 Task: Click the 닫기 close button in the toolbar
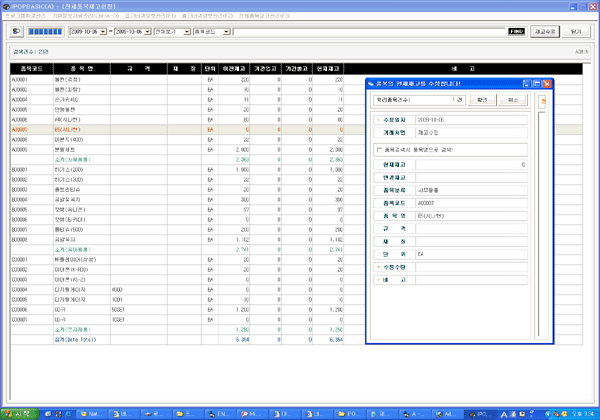(576, 31)
